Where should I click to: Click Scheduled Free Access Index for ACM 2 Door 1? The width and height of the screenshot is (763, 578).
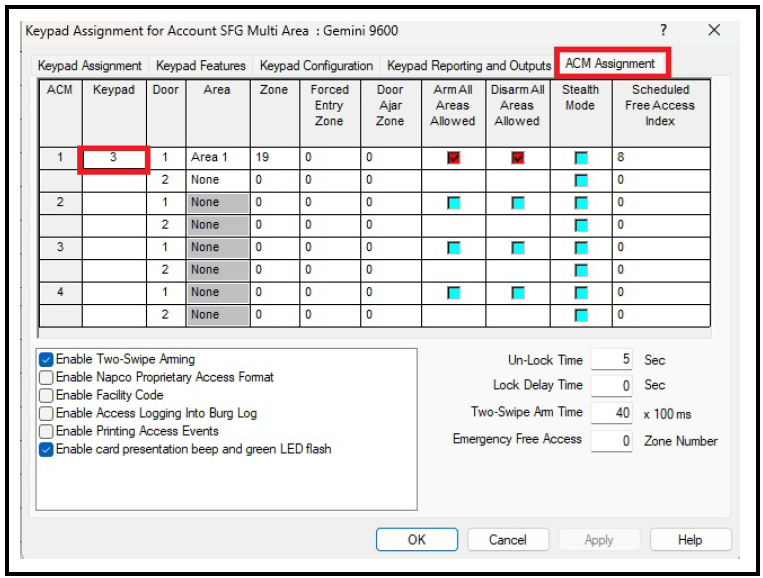pyautogui.click(x=661, y=203)
